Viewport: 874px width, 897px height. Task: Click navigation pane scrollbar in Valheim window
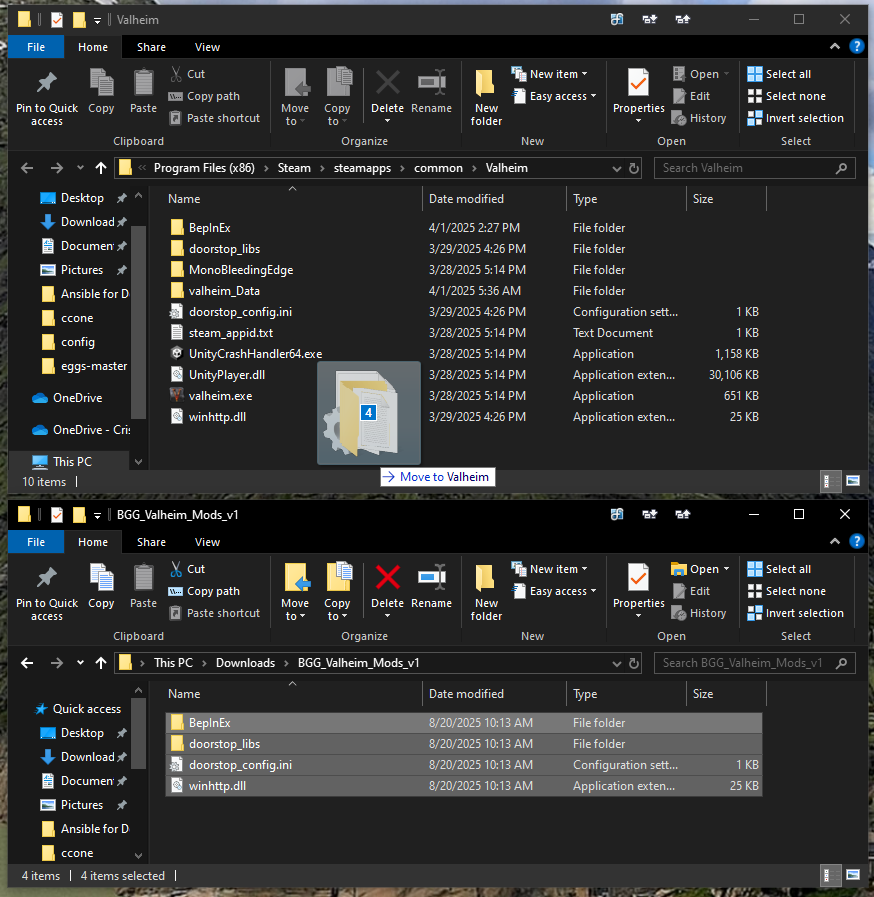138,322
